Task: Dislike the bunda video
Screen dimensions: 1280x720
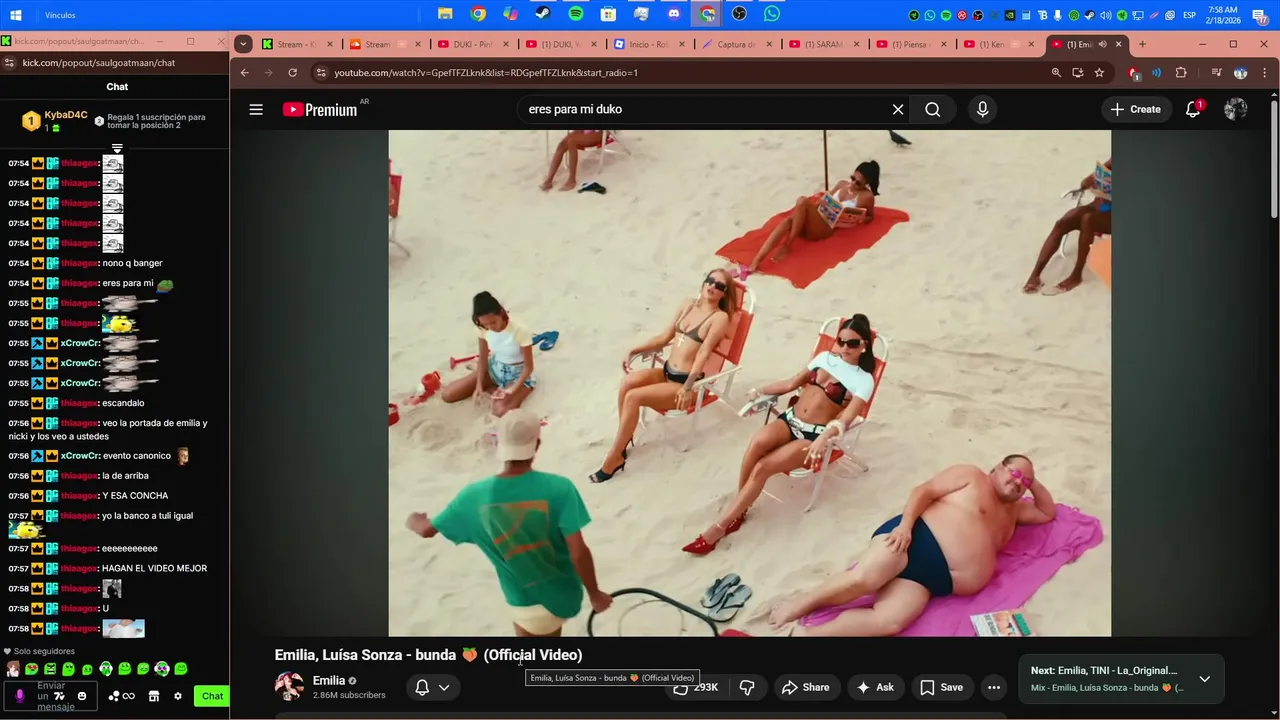Action: point(747,687)
